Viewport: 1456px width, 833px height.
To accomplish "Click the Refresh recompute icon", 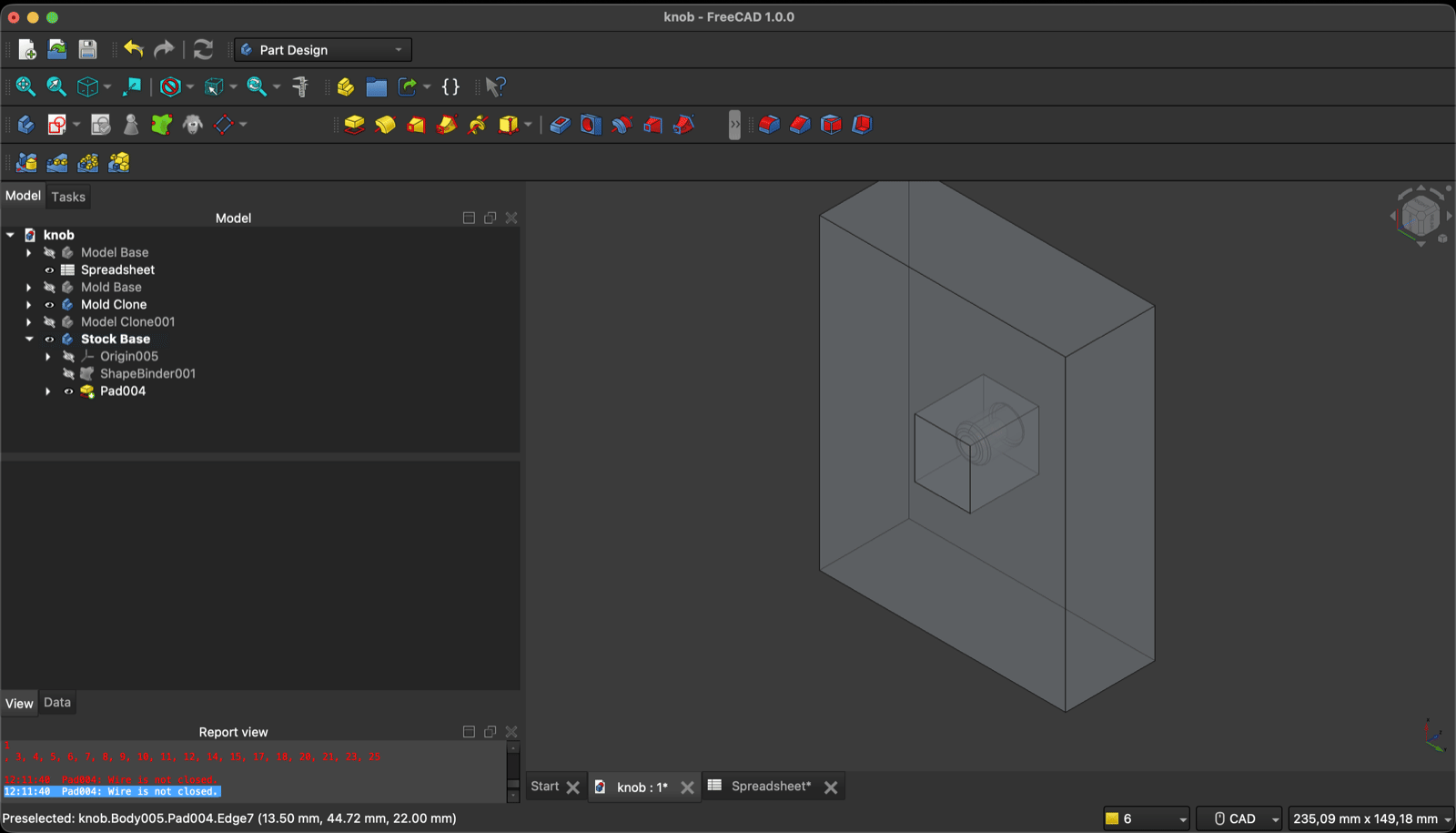I will [204, 49].
